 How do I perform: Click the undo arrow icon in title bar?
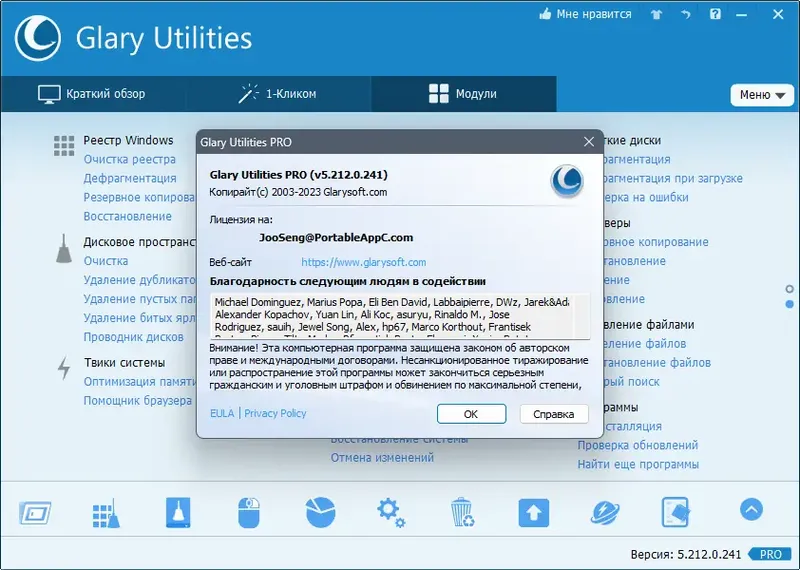point(686,14)
